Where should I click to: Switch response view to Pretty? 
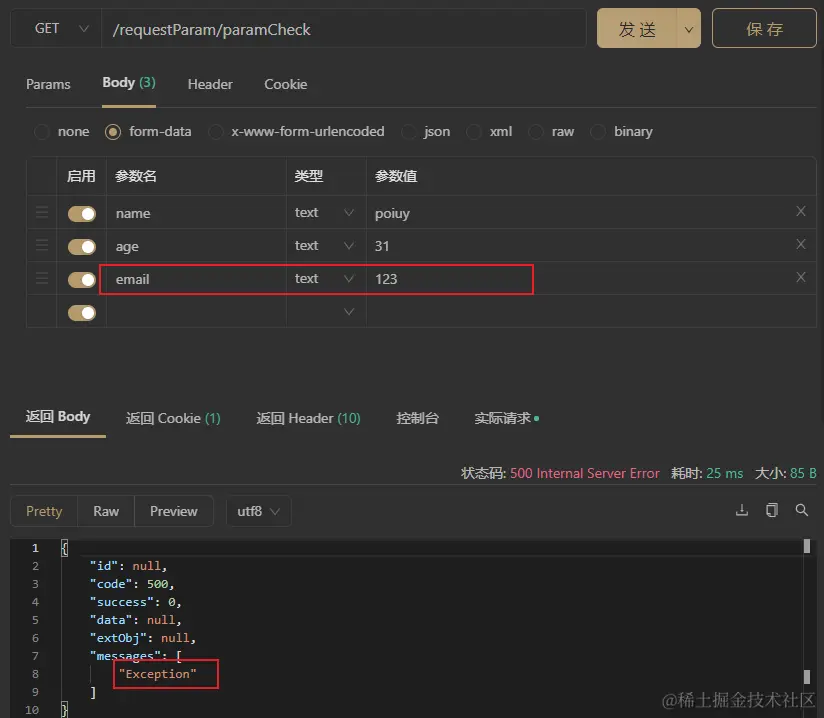[44, 511]
